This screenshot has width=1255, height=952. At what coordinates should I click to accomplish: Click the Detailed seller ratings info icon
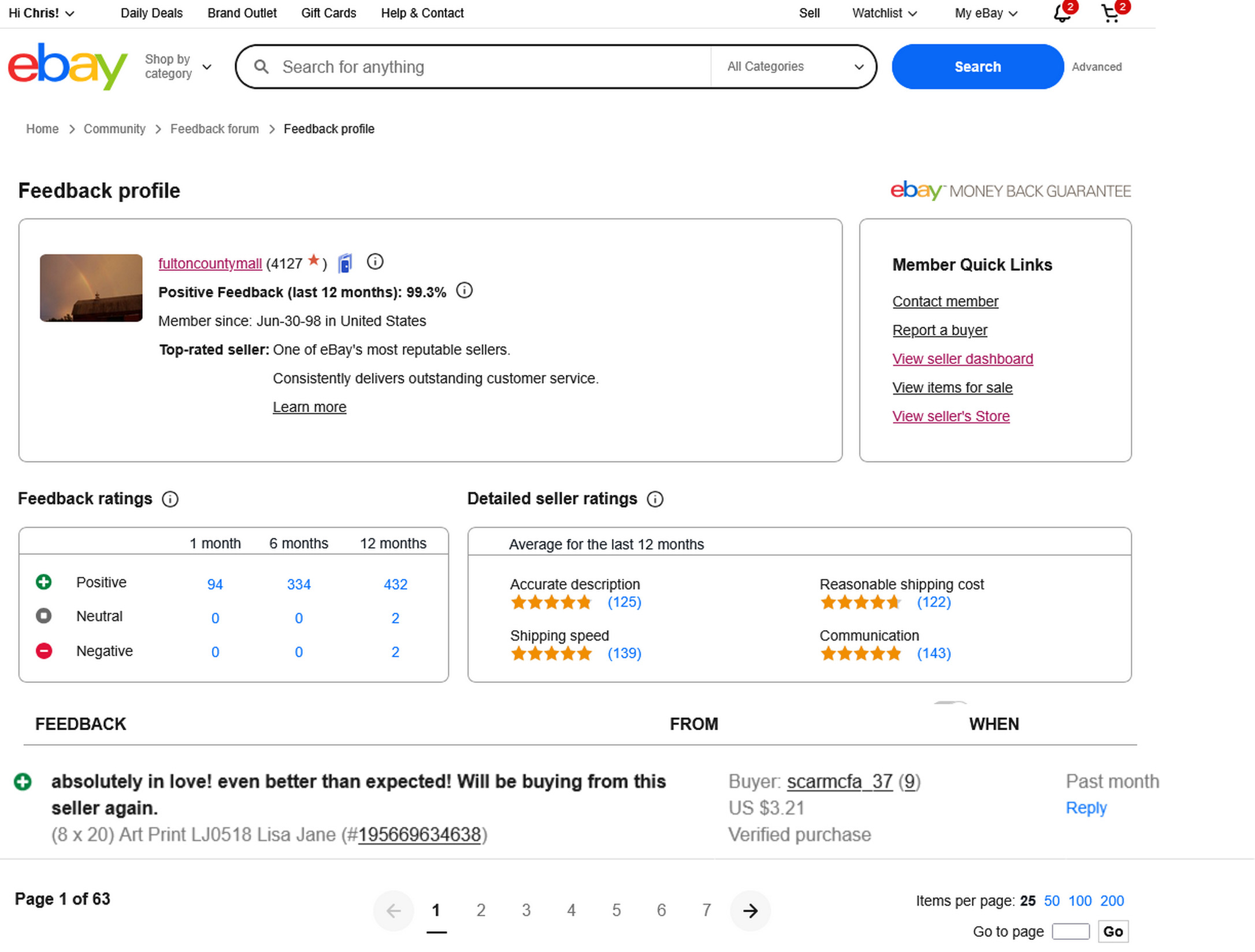[x=655, y=499]
